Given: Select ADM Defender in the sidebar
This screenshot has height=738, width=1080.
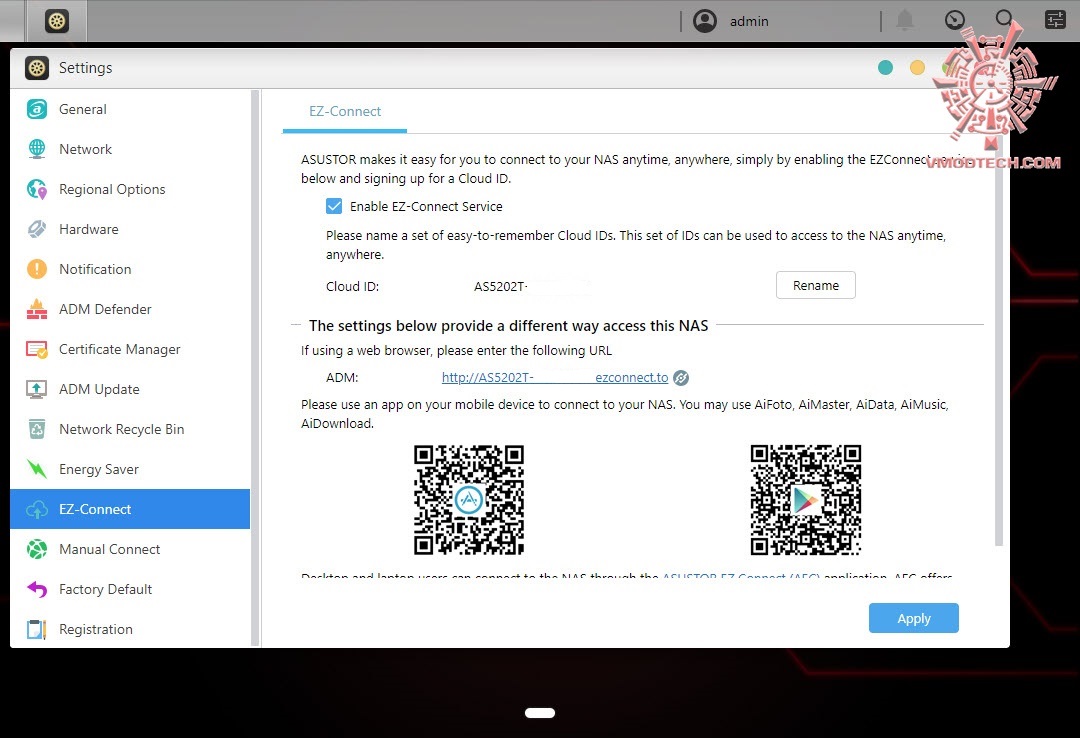Looking at the screenshot, I should pyautogui.click(x=130, y=309).
